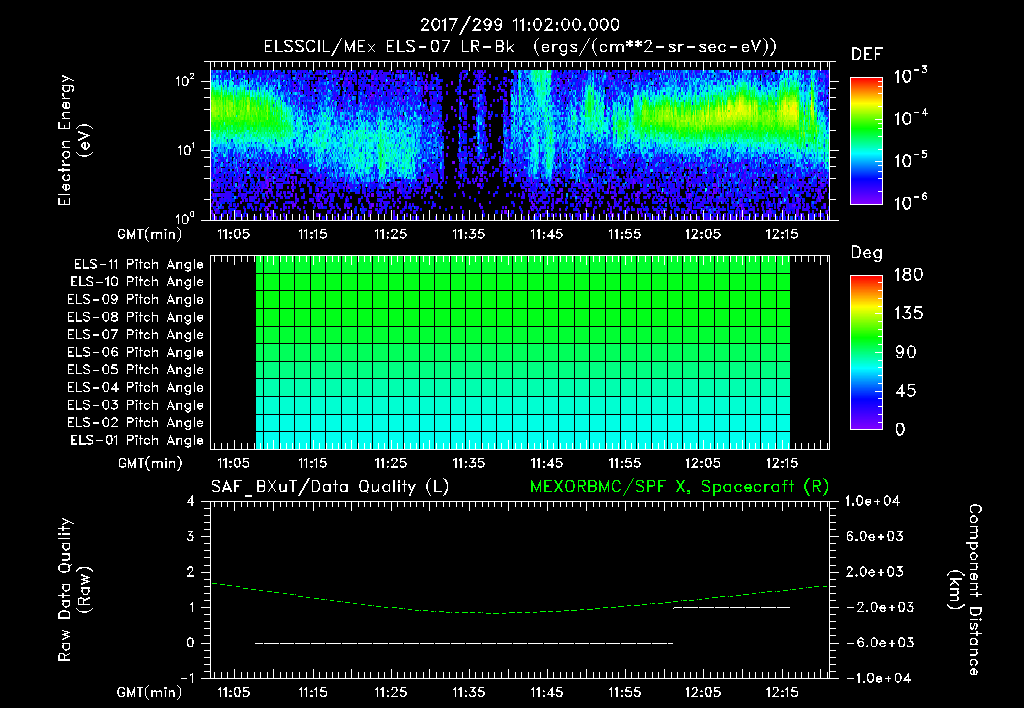
Task: Click the electron energy spectrogram panel
Action: point(520,141)
